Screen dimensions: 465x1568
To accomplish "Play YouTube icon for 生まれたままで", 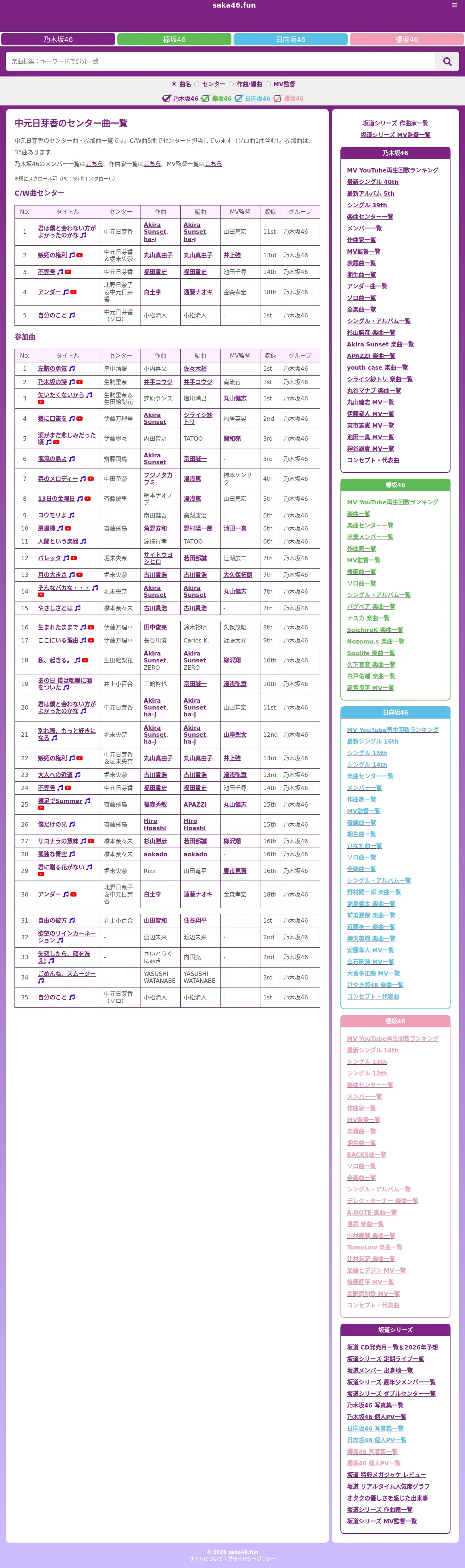I will (x=91, y=627).
